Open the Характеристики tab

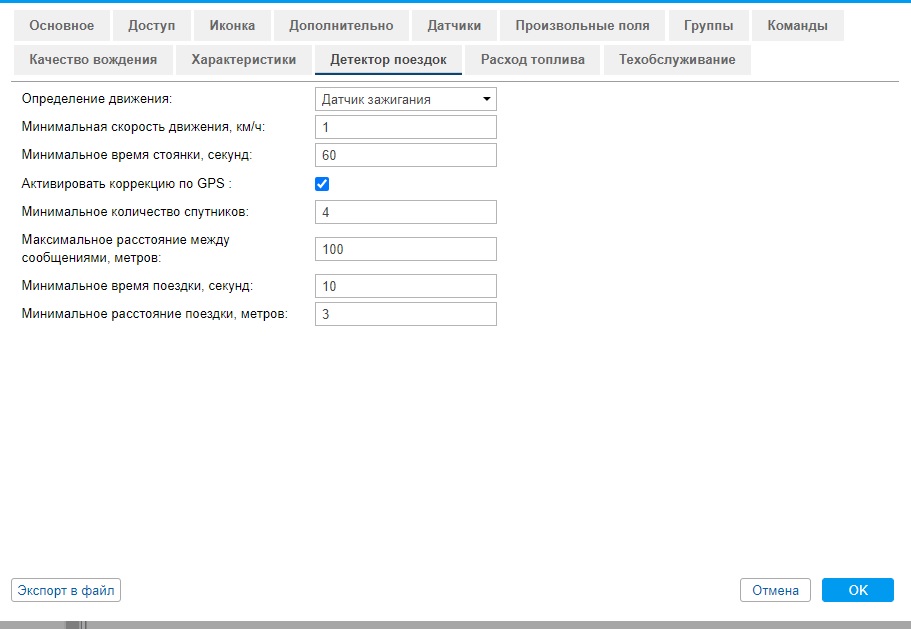pos(244,59)
